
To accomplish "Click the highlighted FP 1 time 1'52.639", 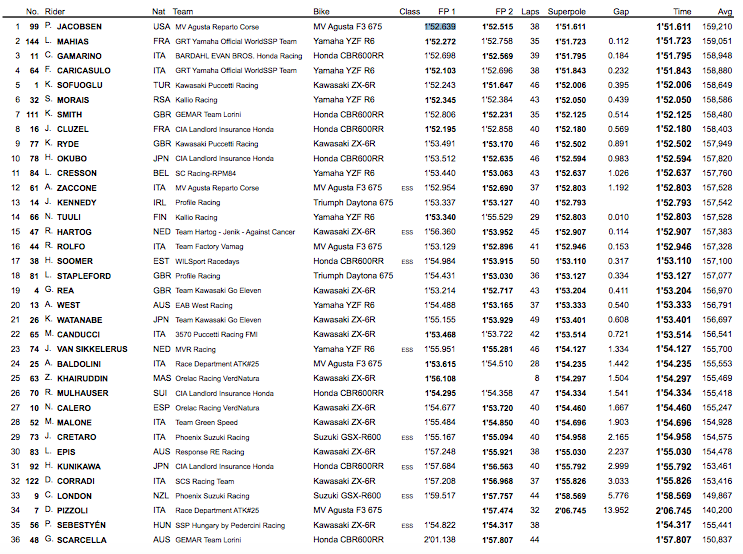I will (x=440, y=27).
